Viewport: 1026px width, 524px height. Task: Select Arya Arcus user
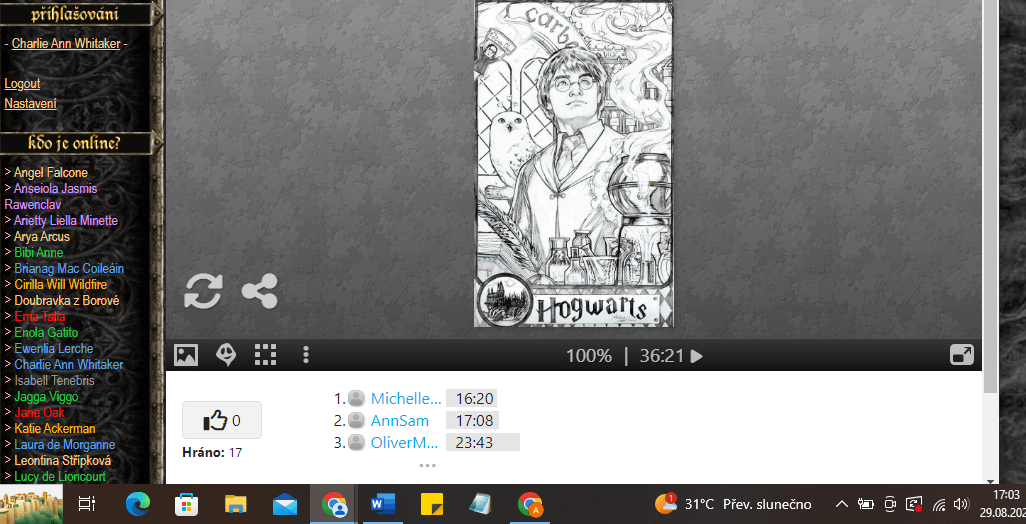pos(41,236)
